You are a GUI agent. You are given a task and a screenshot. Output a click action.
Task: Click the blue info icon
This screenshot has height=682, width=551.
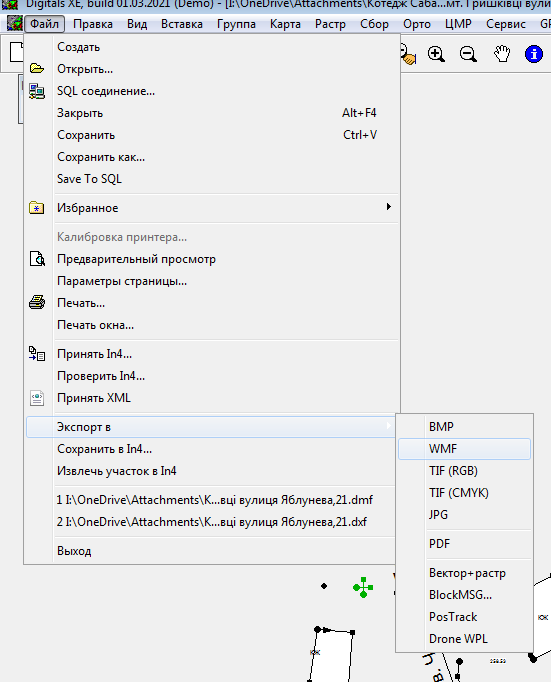coord(534,54)
